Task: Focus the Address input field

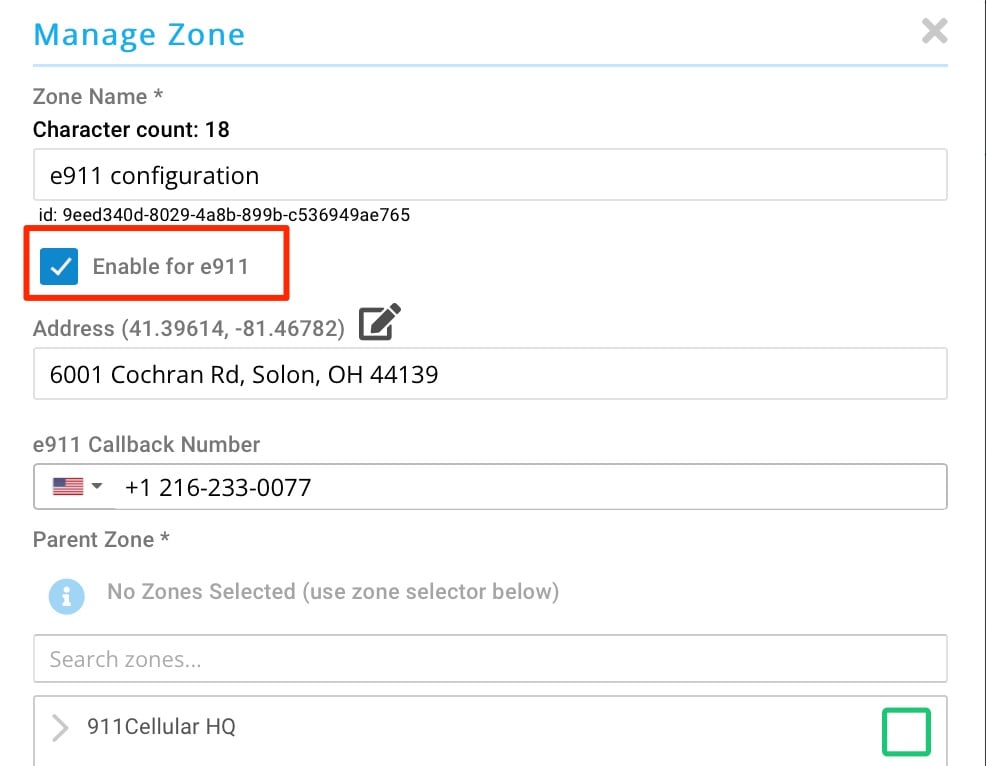Action: pos(490,374)
